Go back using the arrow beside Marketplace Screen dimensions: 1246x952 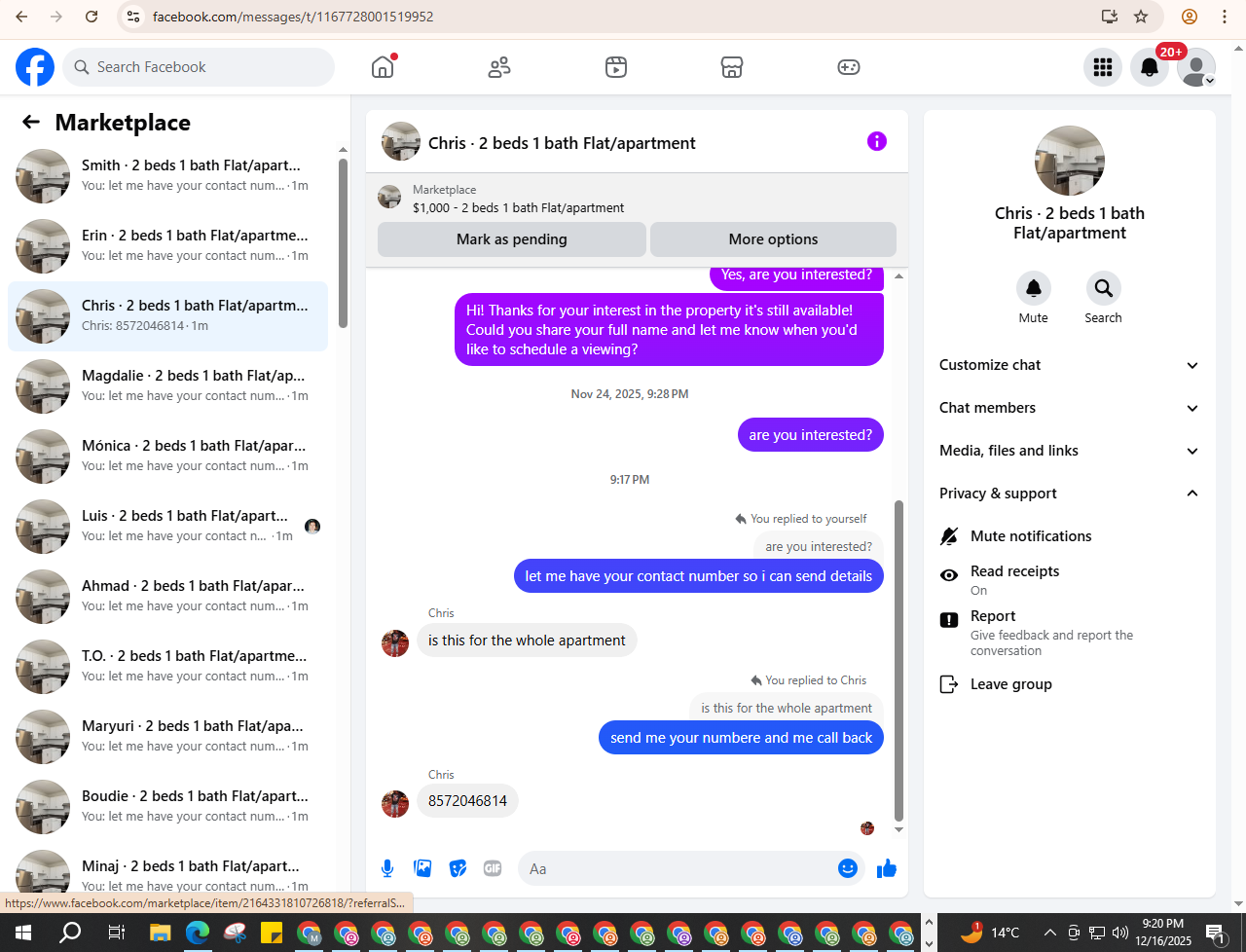[x=31, y=122]
